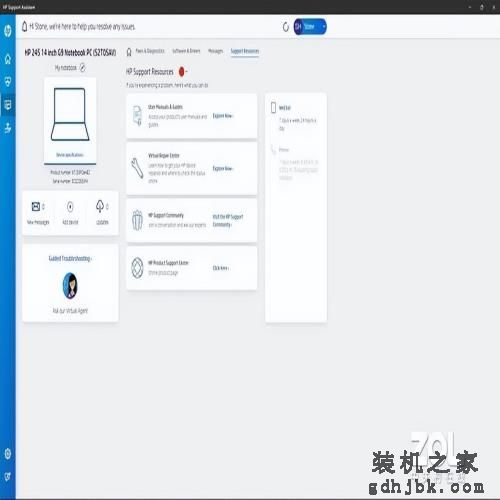Image resolution: width=500 pixels, height=500 pixels.
Task: Click the Add device plus icon
Action: pyautogui.click(x=70, y=207)
